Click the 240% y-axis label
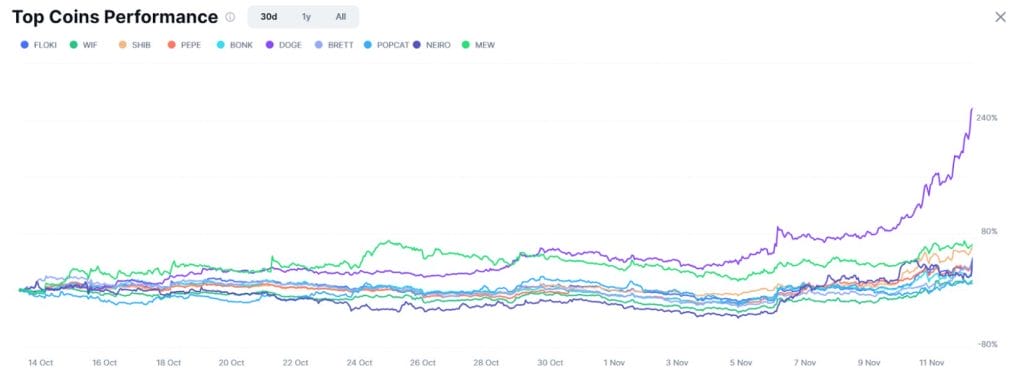The width and height of the screenshot is (1024, 387). [x=987, y=117]
